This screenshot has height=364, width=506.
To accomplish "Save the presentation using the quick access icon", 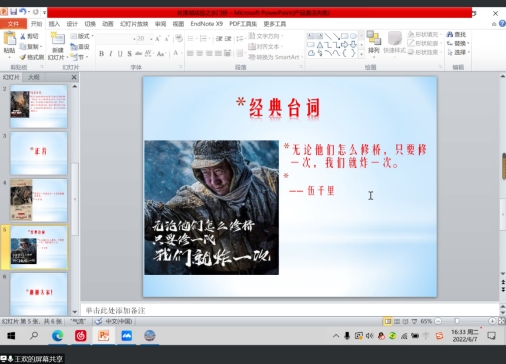I will (x=14, y=12).
